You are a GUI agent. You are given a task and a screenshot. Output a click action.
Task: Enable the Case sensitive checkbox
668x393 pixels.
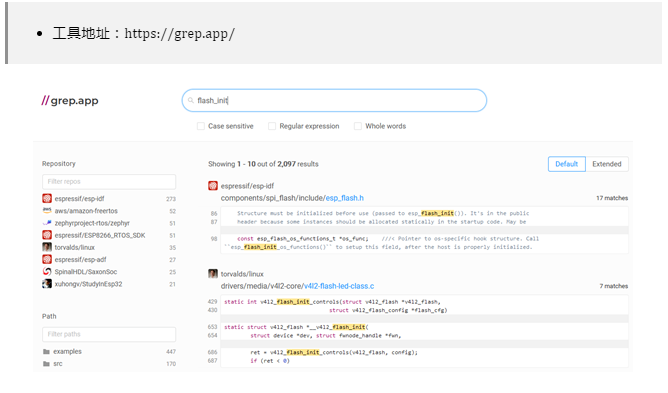[201, 126]
